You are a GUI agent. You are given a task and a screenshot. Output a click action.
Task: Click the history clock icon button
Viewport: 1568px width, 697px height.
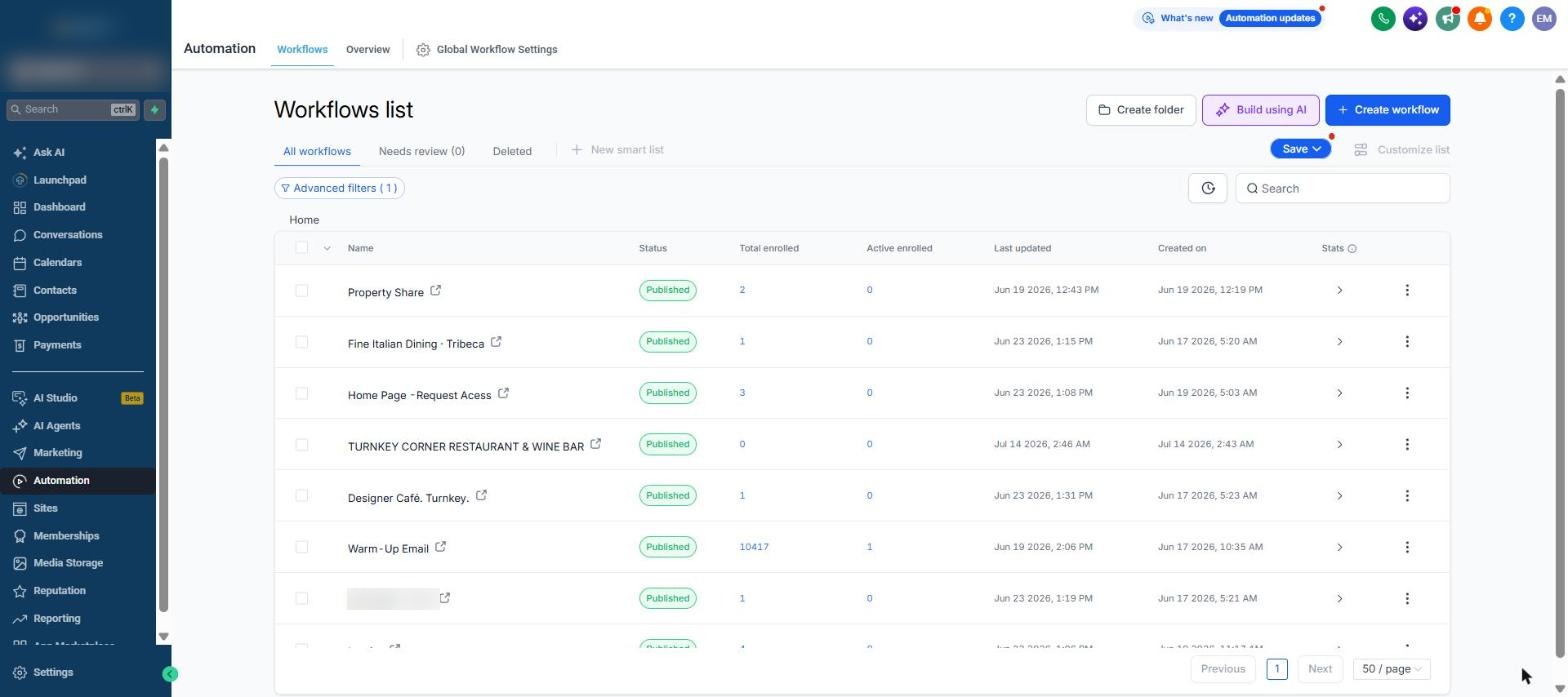pos(1207,188)
